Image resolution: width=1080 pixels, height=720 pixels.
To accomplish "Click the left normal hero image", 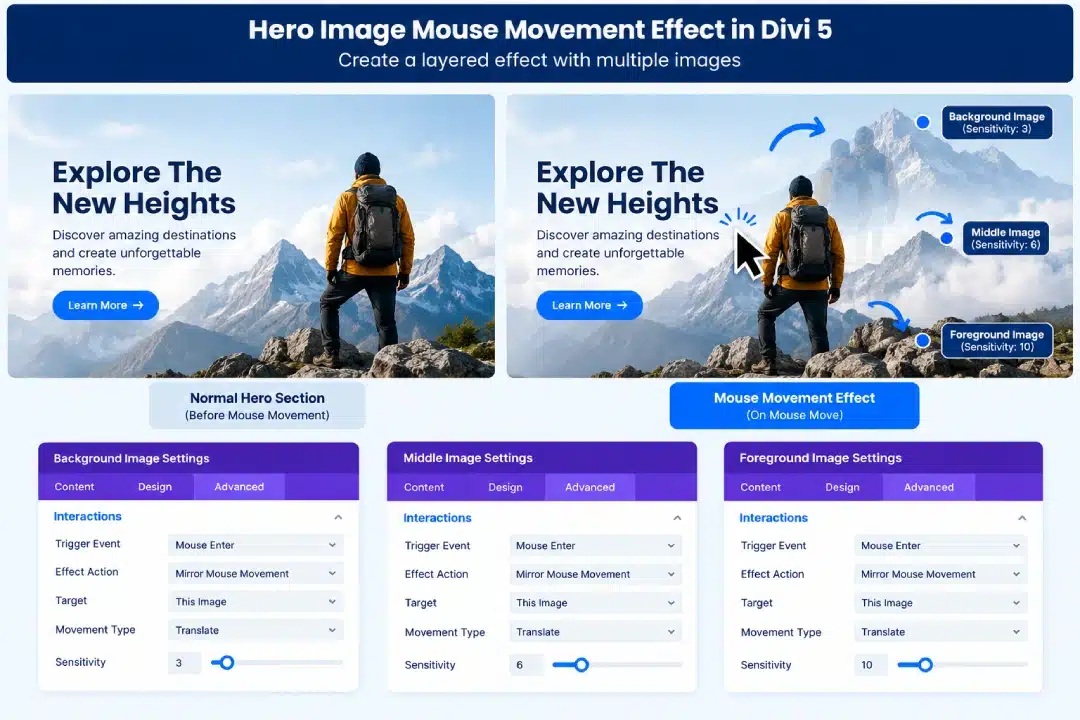I will click(251, 236).
